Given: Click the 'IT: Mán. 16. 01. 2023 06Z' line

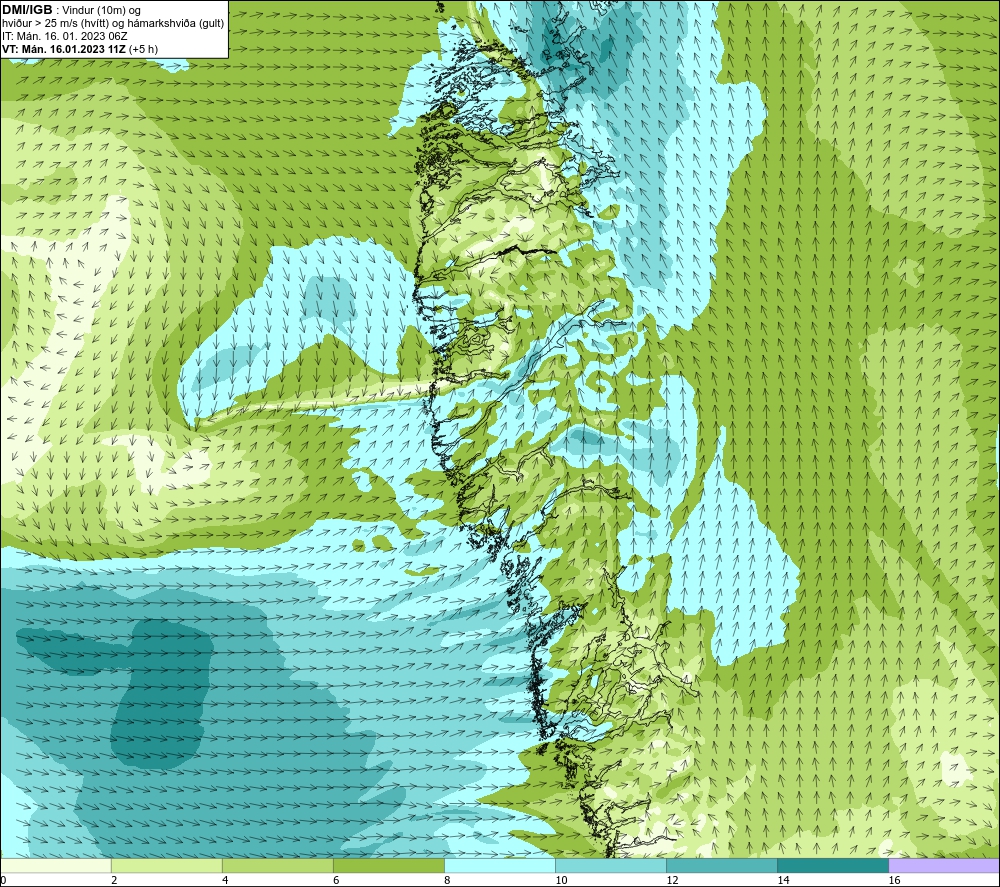Looking at the screenshot, I should [64, 36].
